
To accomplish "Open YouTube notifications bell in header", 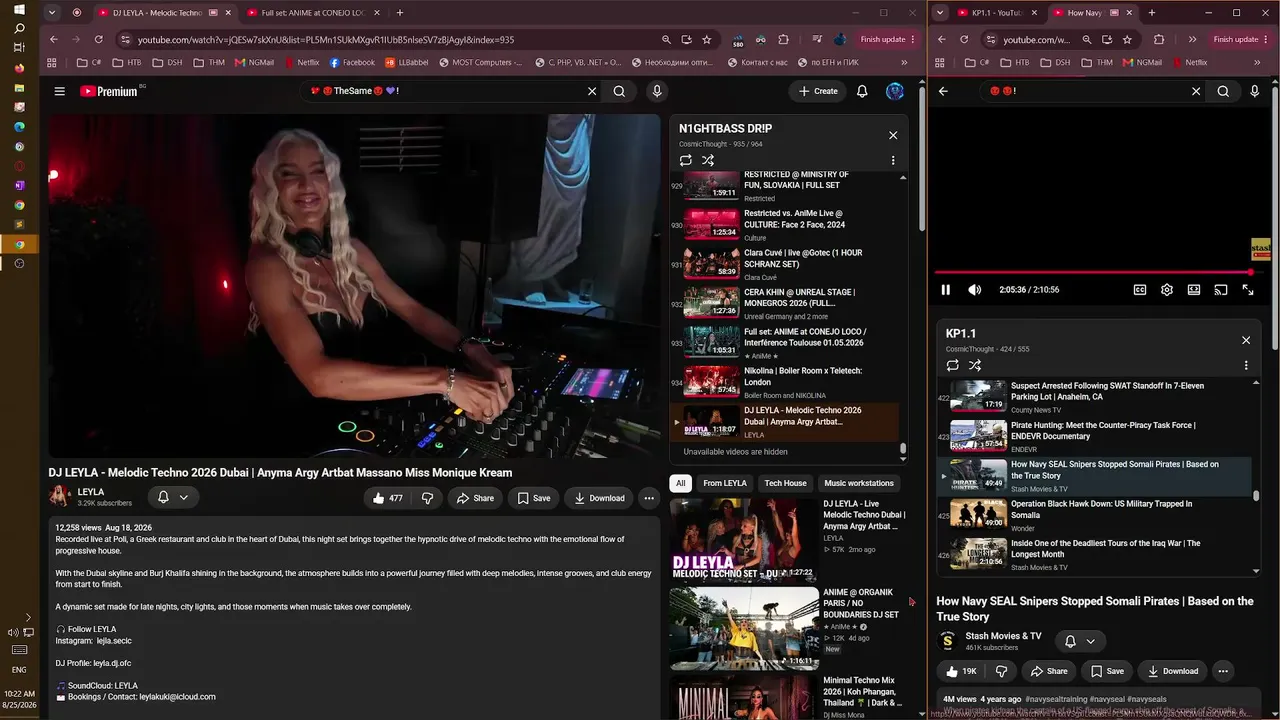I will pyautogui.click(x=862, y=91).
